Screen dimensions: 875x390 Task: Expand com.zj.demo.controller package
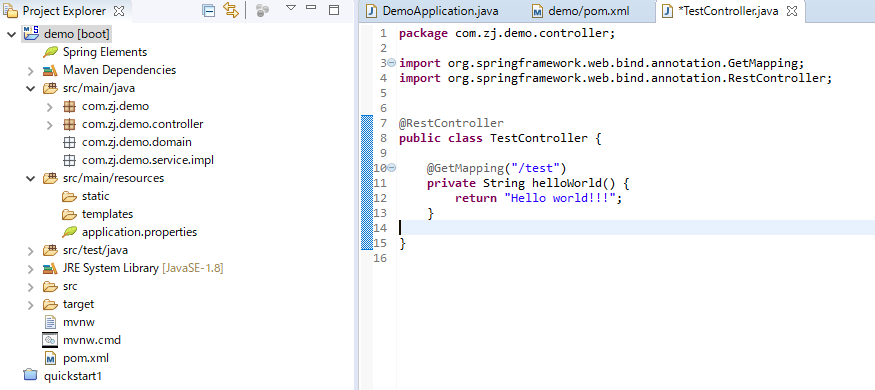(x=49, y=124)
